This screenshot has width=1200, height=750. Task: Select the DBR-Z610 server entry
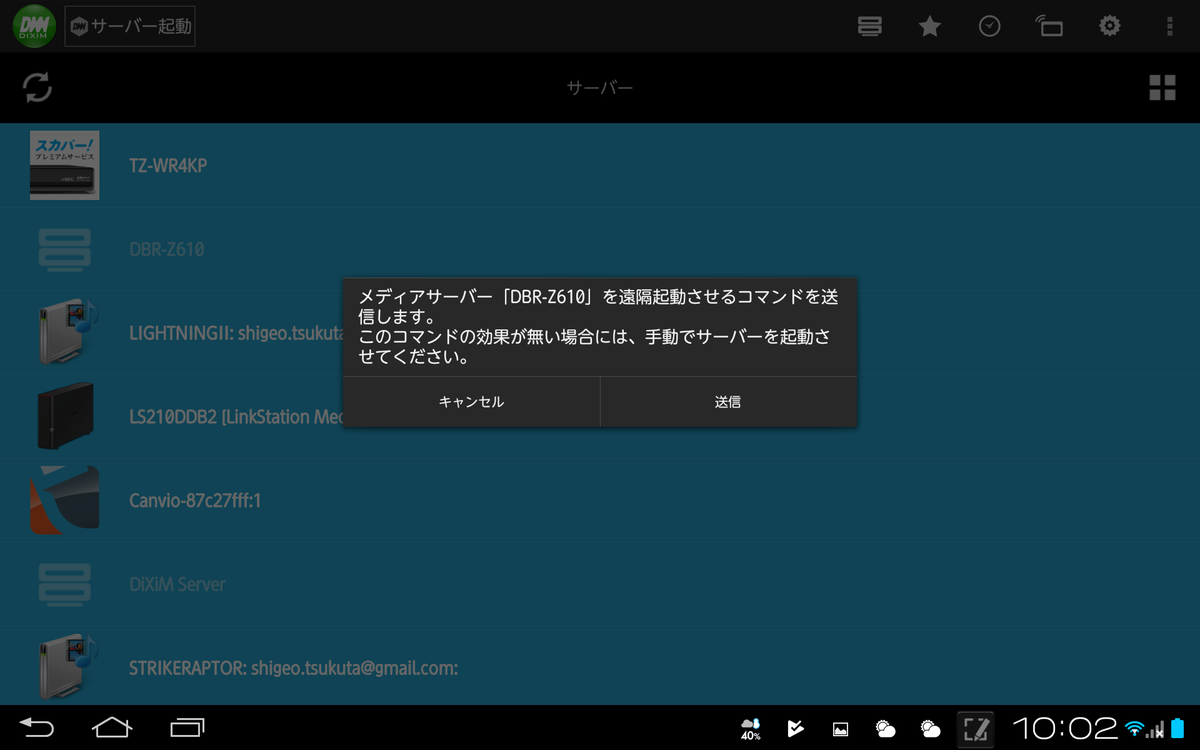coord(600,249)
